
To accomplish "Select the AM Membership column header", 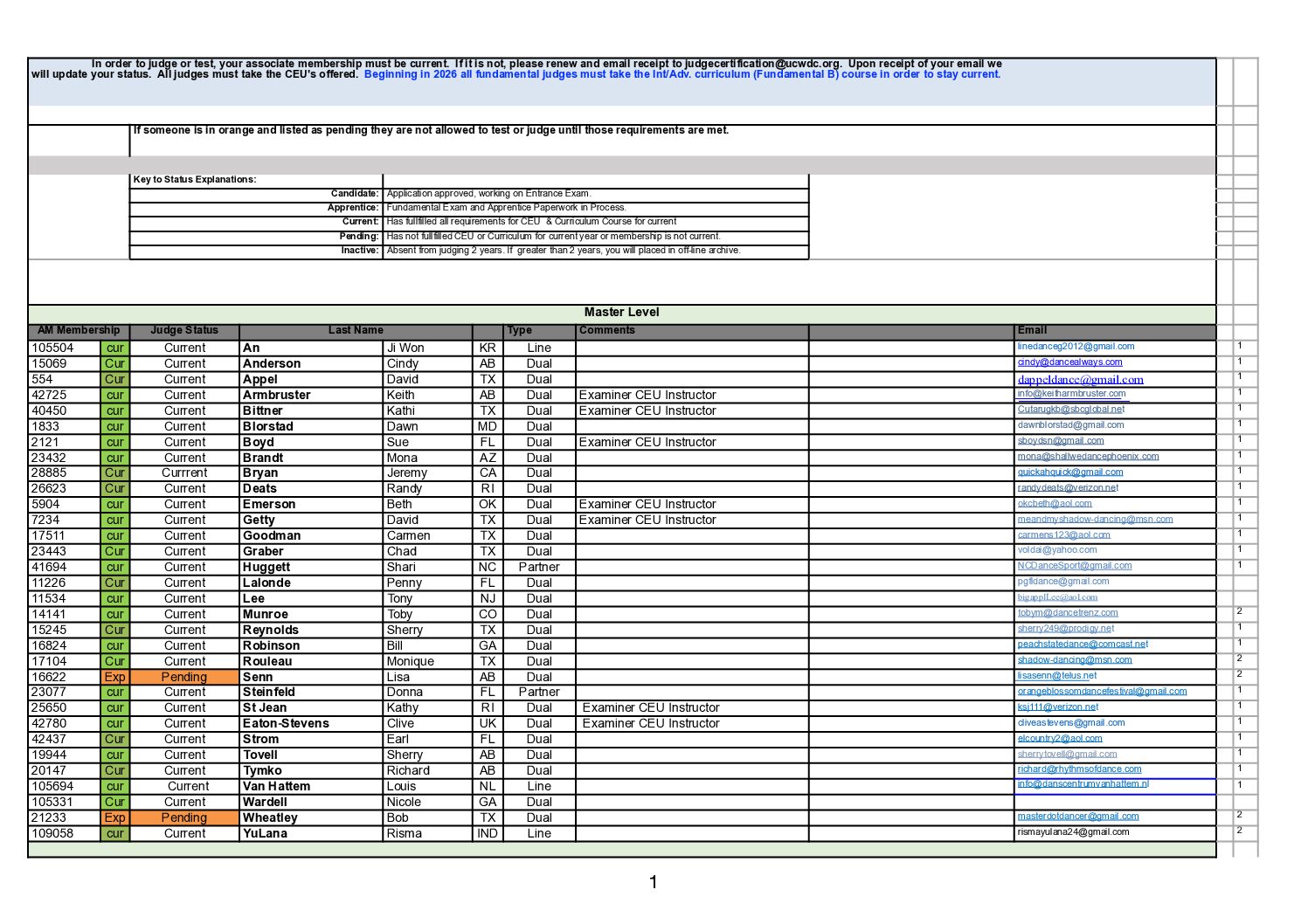I will tap(79, 331).
